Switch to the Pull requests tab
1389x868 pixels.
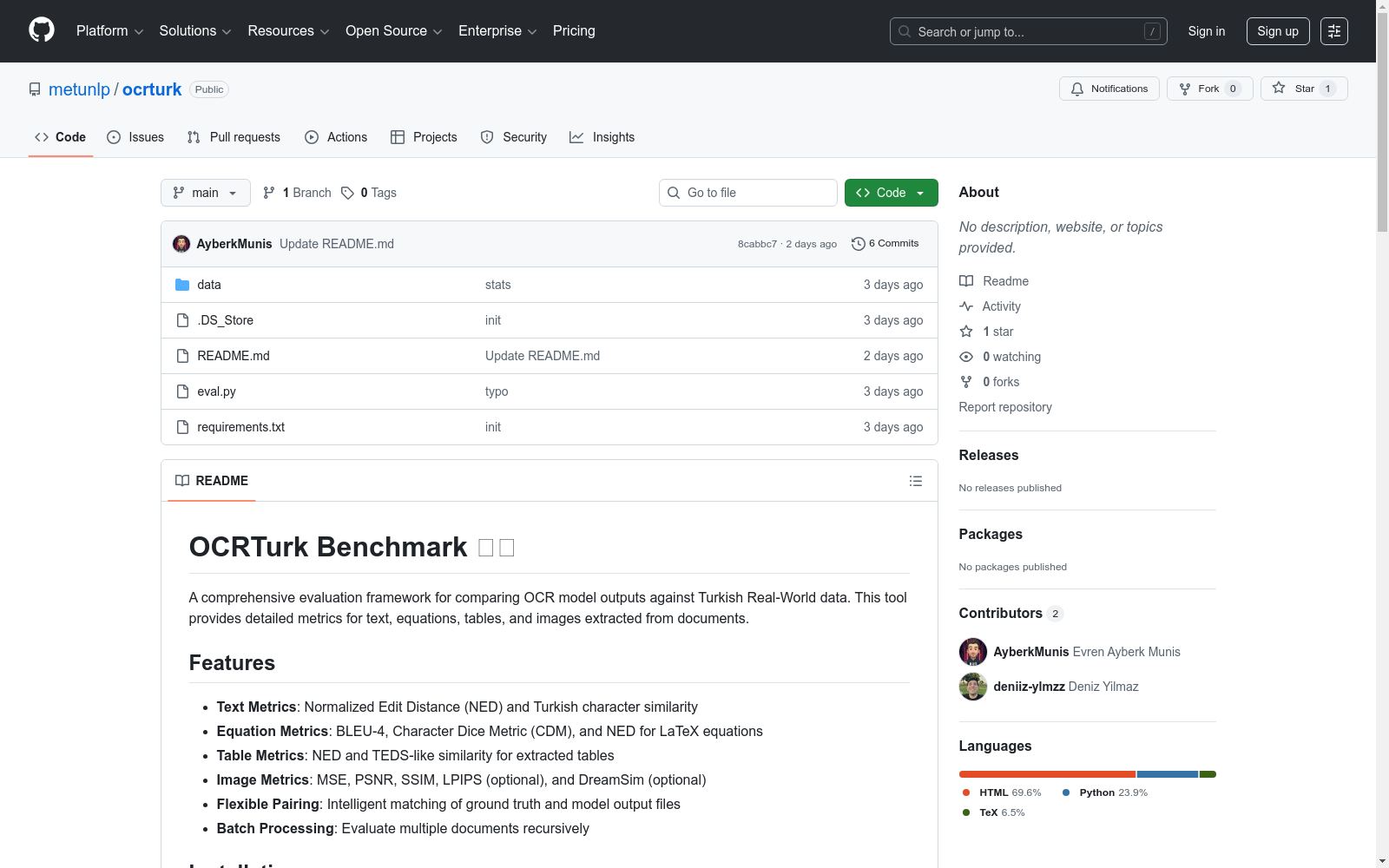point(234,137)
